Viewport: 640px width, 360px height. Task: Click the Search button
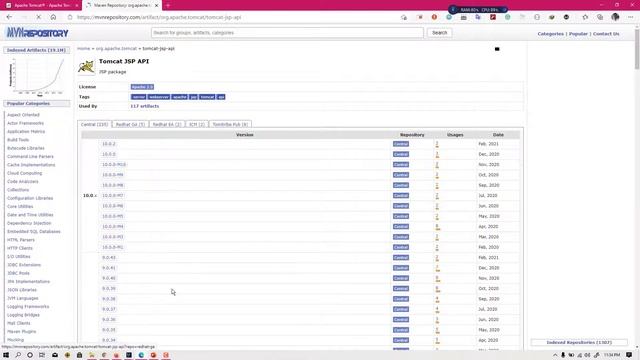pyautogui.click(x=440, y=33)
